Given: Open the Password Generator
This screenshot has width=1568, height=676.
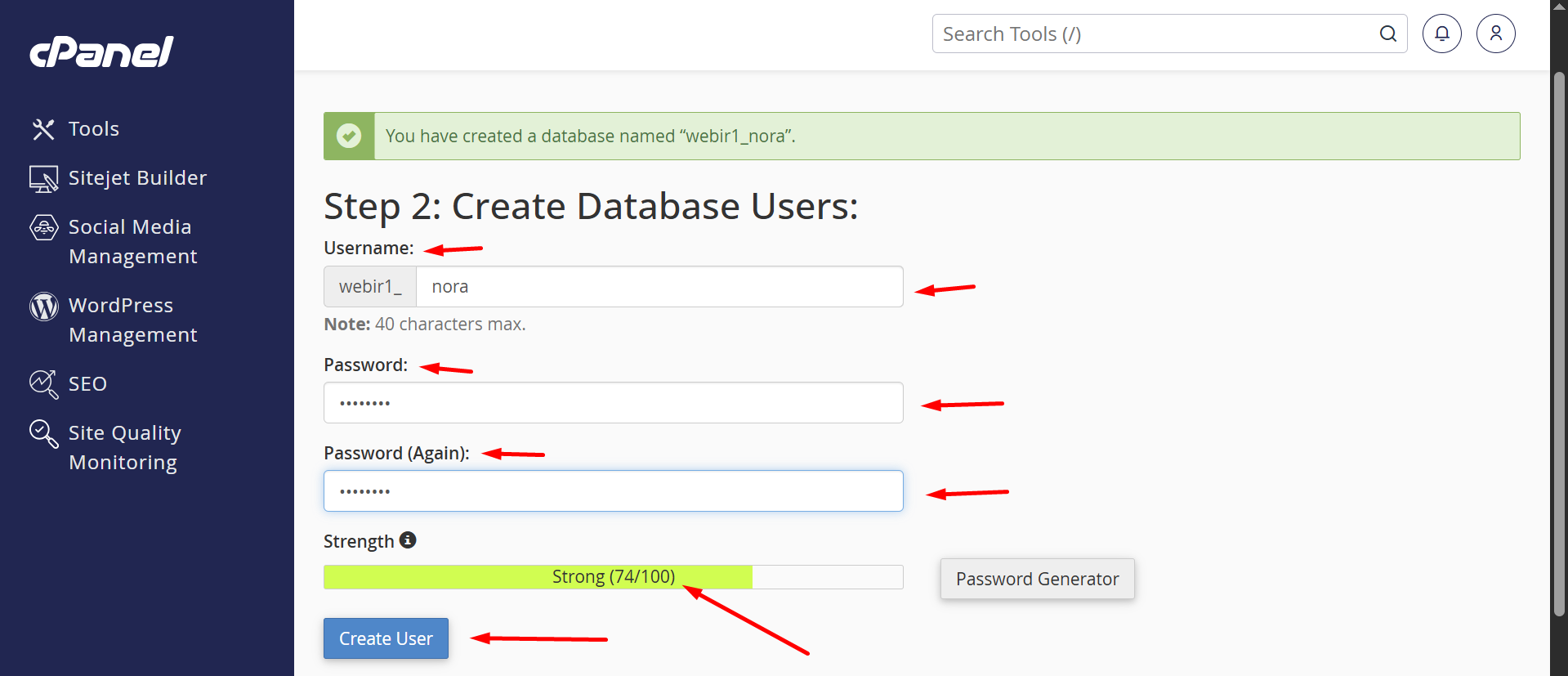Looking at the screenshot, I should 1037,579.
